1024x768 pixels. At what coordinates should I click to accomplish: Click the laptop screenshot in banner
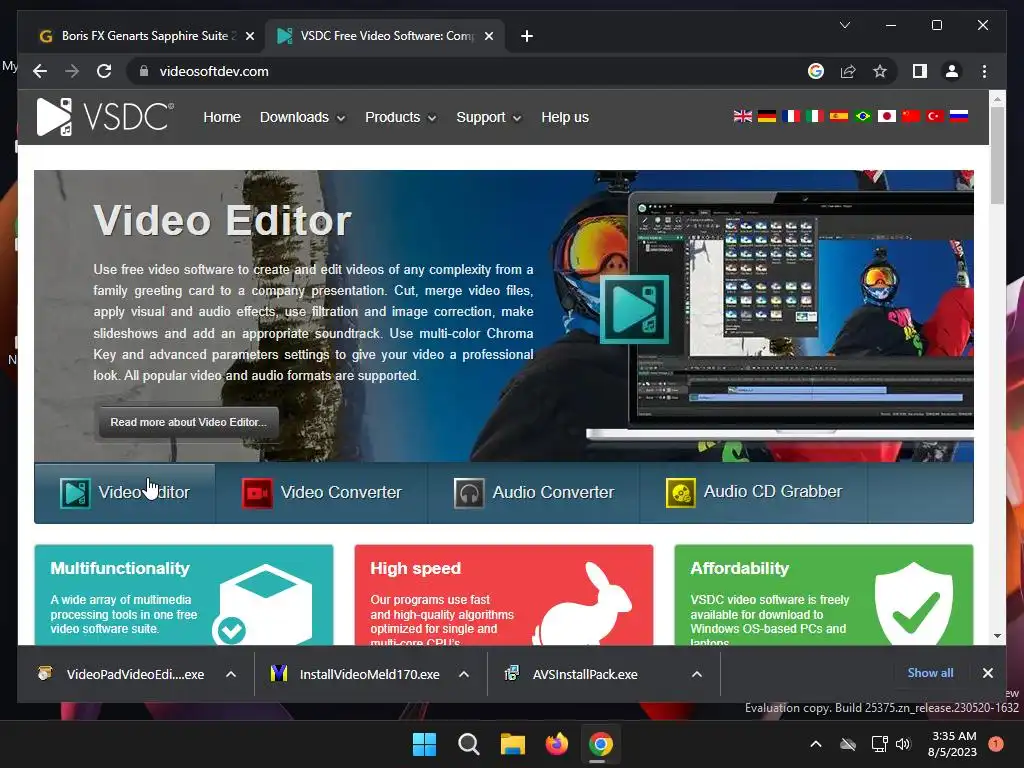click(x=780, y=313)
